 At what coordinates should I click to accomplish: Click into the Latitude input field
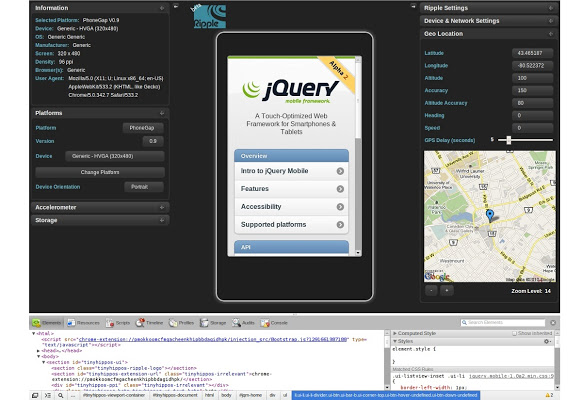(x=532, y=53)
